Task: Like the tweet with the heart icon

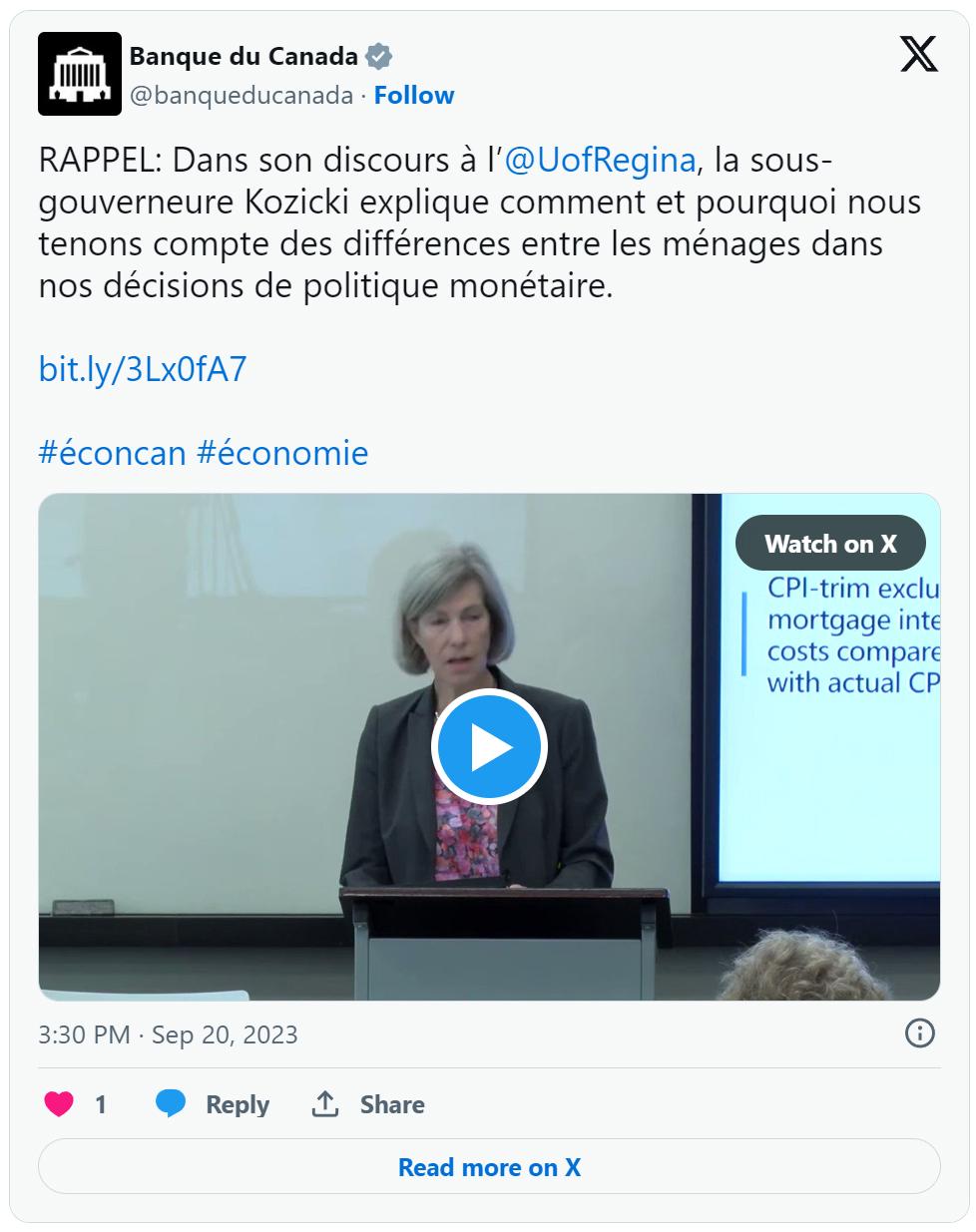Action: coord(60,1104)
